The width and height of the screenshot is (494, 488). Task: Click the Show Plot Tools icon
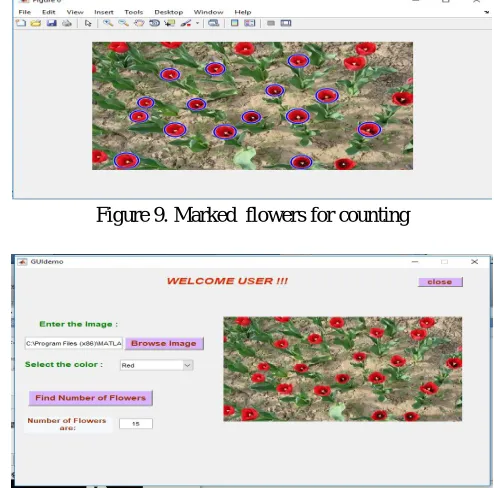[286, 23]
